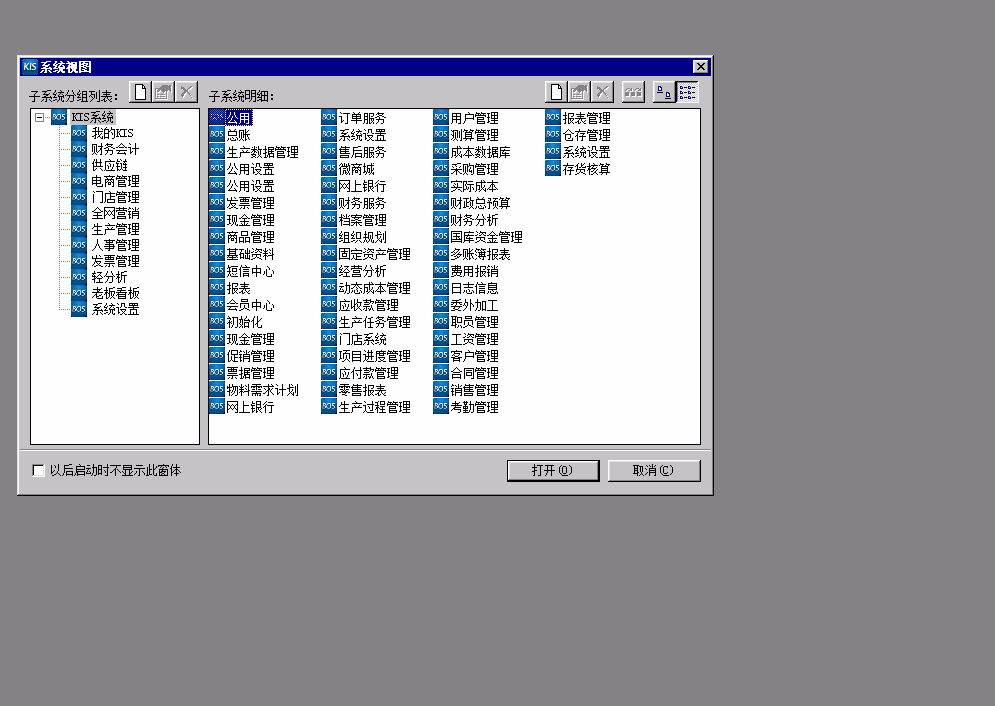The height and width of the screenshot is (706, 995).
Task: Click edit properties icon in 子系统明细 toolbar
Action: tap(579, 93)
